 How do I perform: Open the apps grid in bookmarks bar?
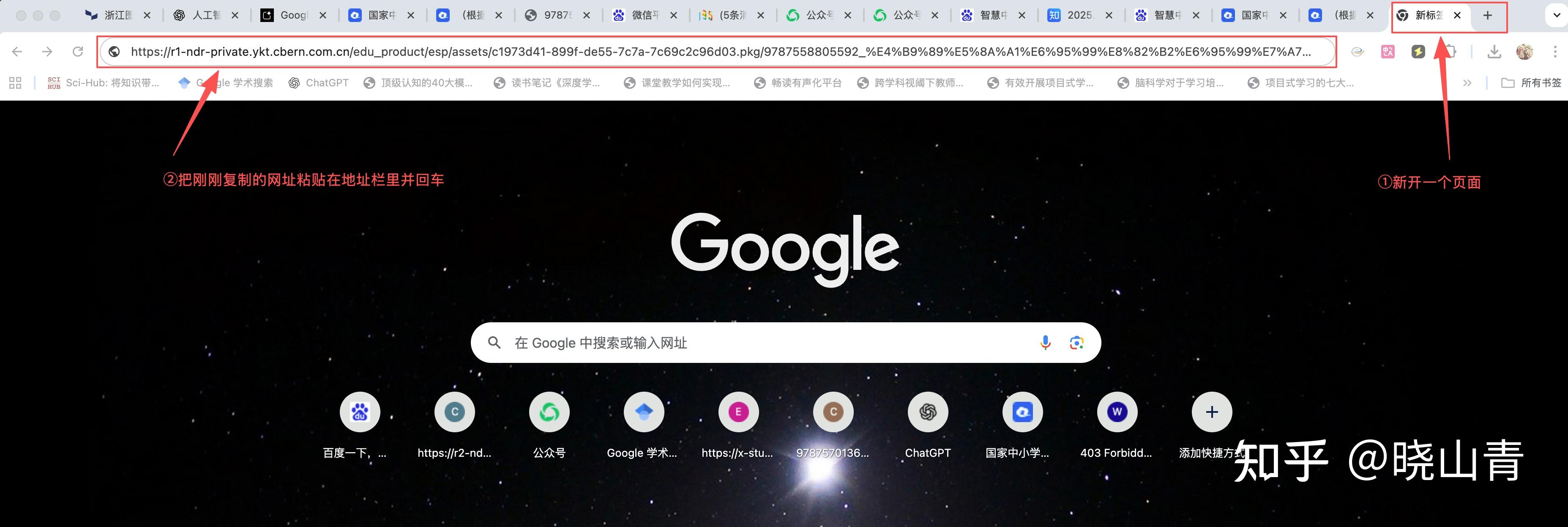[x=15, y=83]
